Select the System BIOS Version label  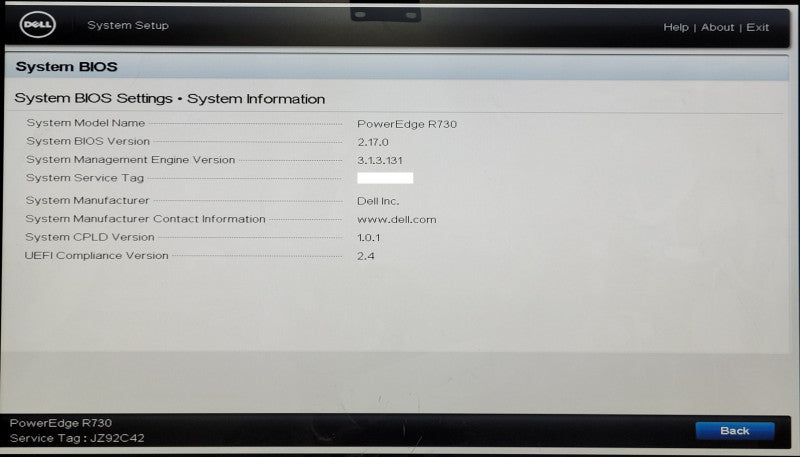88,141
